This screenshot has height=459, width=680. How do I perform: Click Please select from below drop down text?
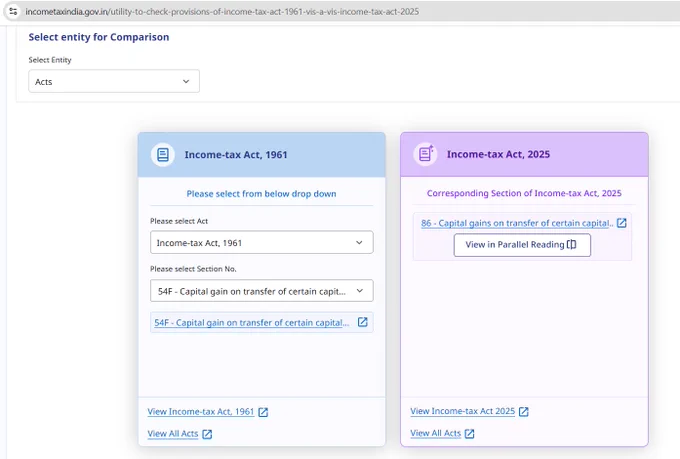[262, 194]
